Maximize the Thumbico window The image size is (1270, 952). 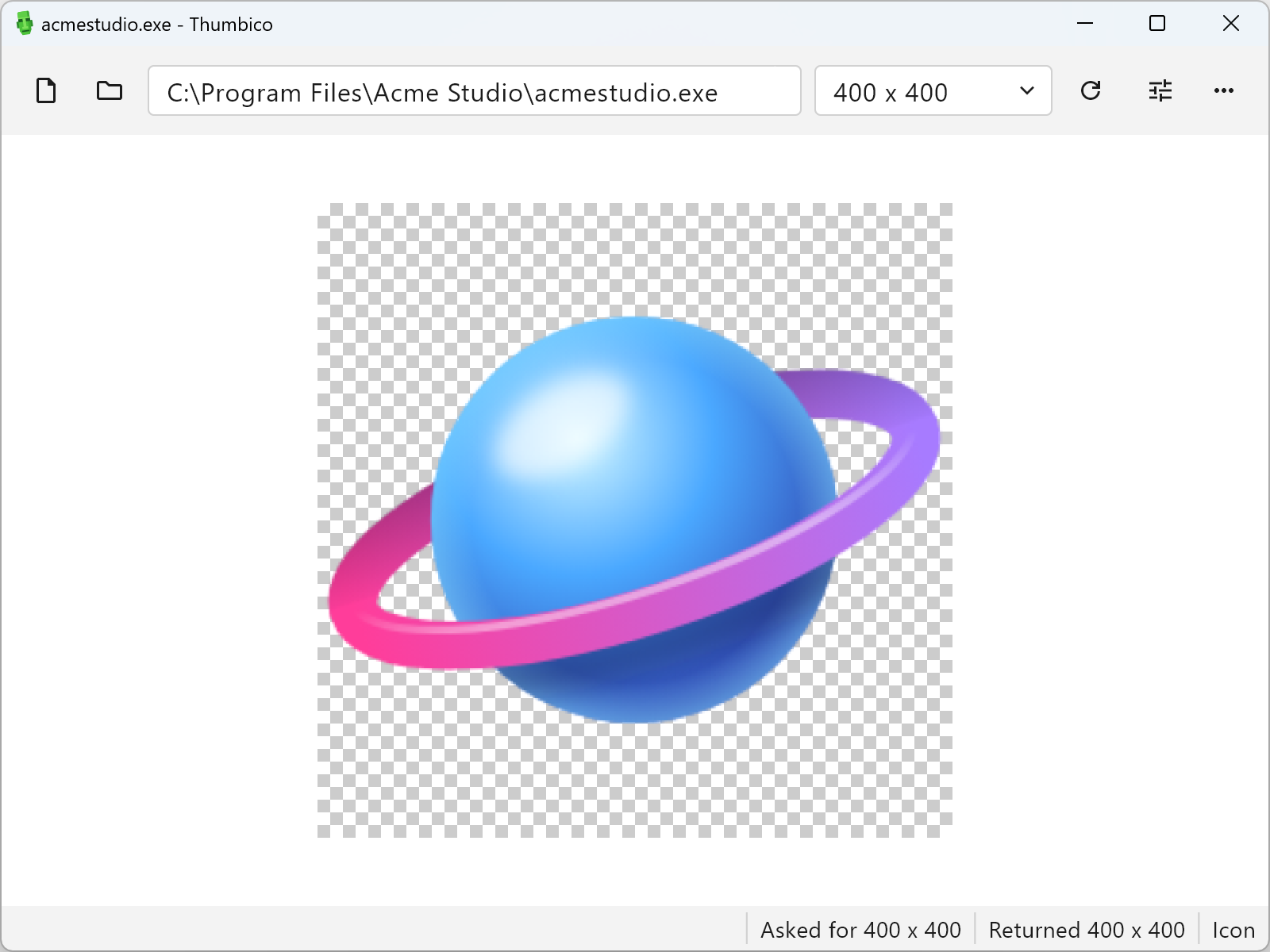tap(1157, 24)
